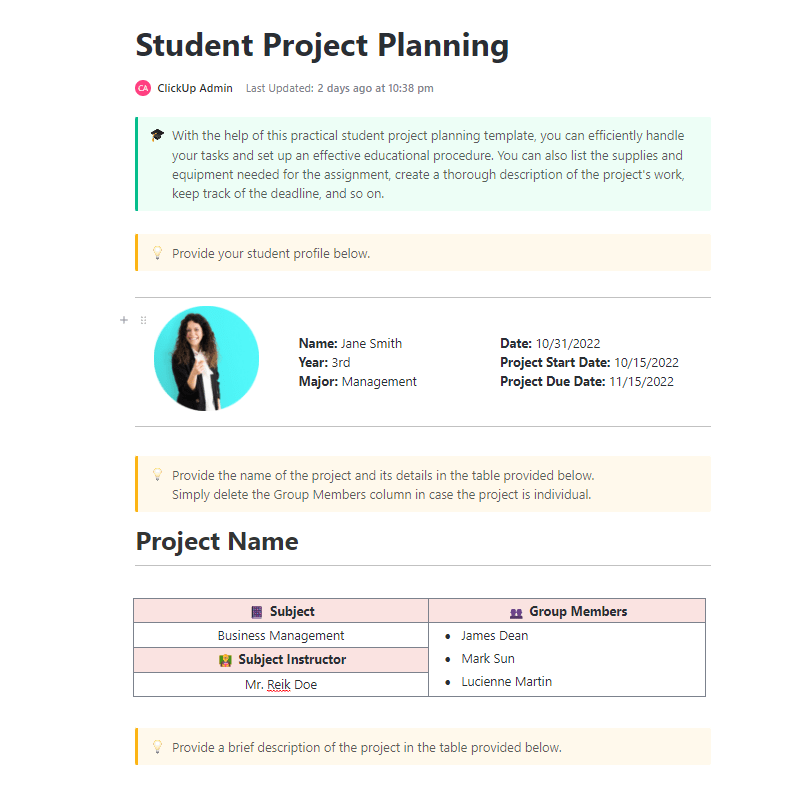
Task: Click the plus icon beside the profile block
Action: (124, 320)
